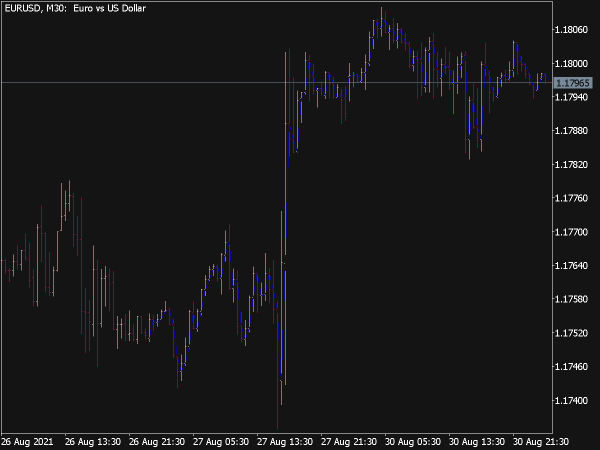Image resolution: width=600 pixels, height=450 pixels.
Task: Click the '27 Aug 05:30' time axis label
Action: [x=221, y=442]
